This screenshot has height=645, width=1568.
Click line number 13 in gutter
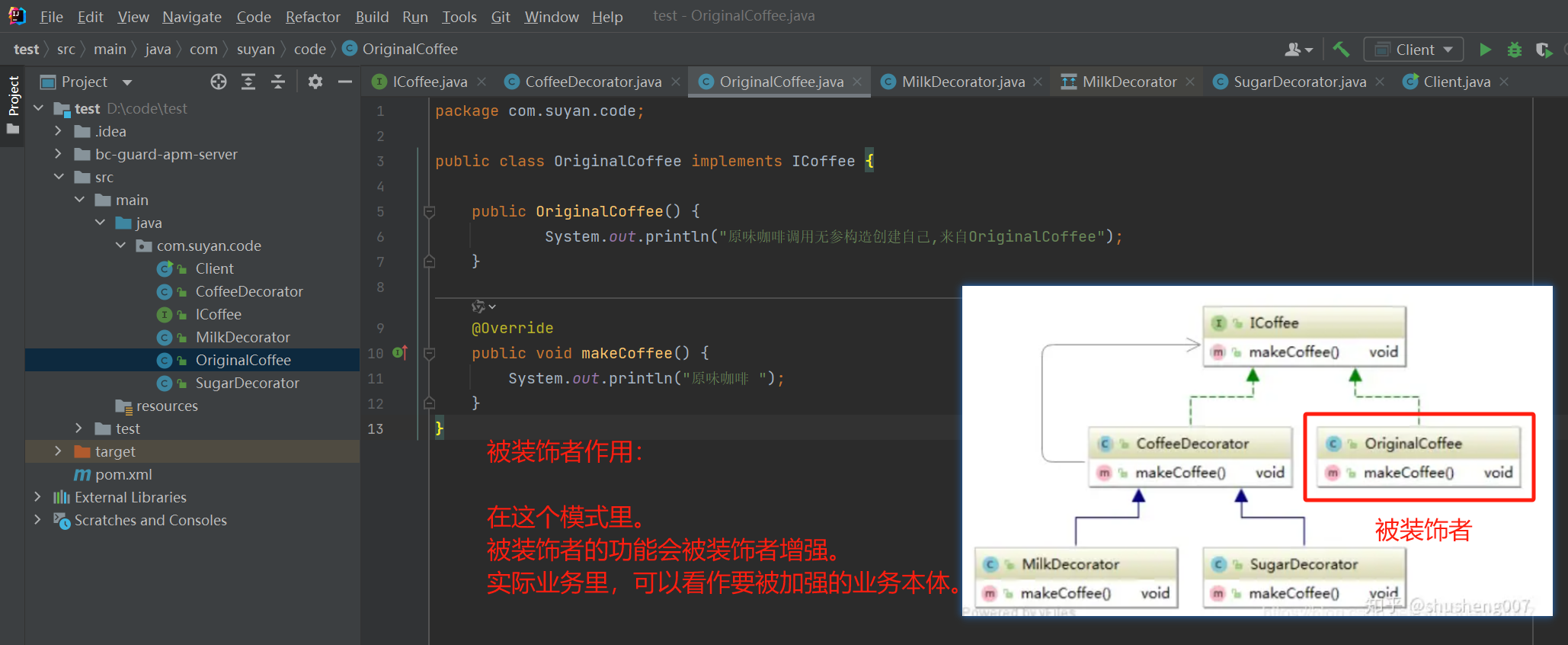(x=376, y=428)
